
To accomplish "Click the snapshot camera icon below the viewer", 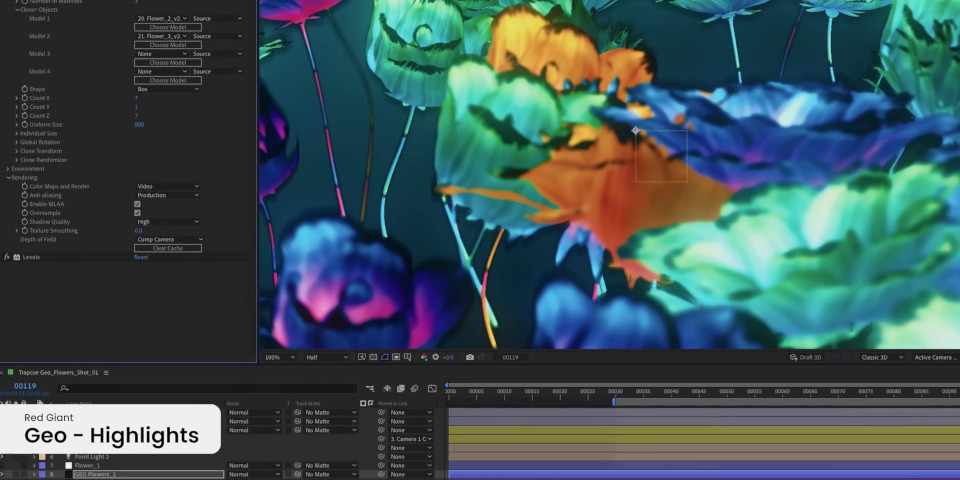I will click(470, 357).
